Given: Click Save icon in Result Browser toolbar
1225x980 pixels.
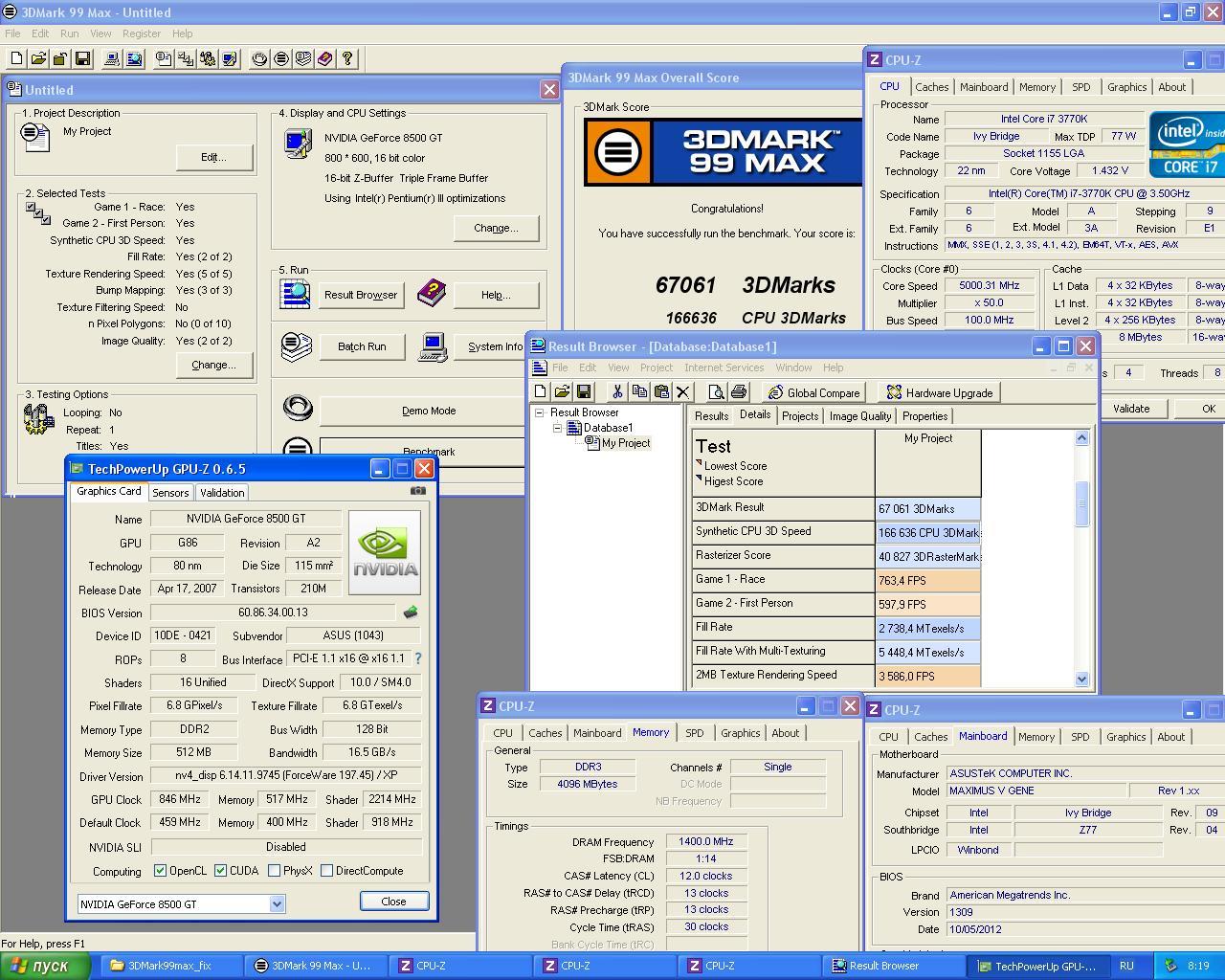Looking at the screenshot, I should [x=583, y=392].
